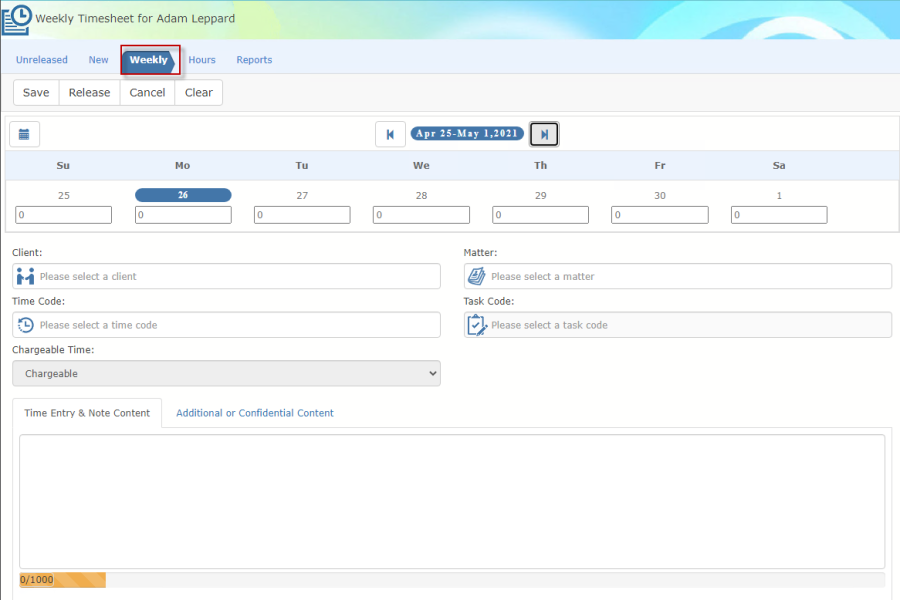The width and height of the screenshot is (900, 600).
Task: Focus the Tuesday 27 hours field
Action: 302,215
